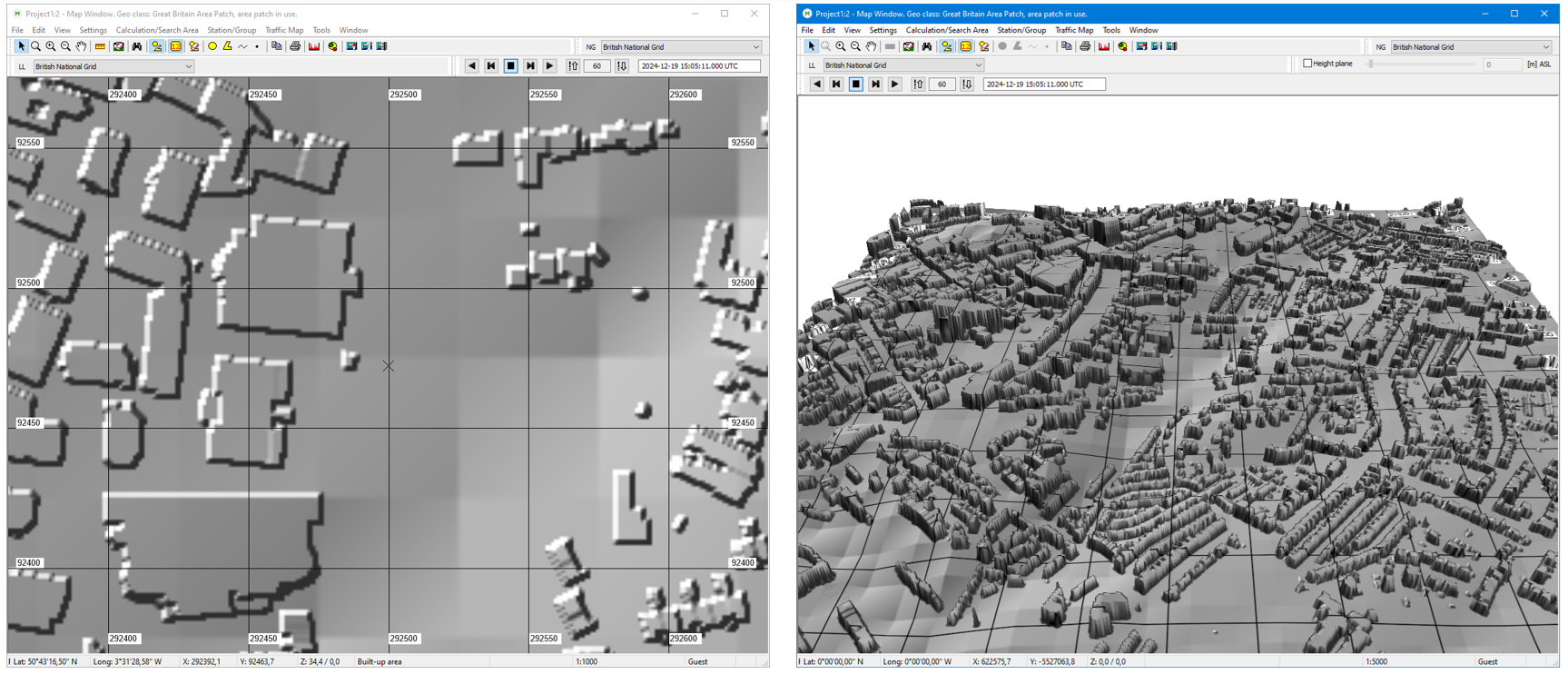
Task: Enable the Height plane checkbox
Action: 1307,64
